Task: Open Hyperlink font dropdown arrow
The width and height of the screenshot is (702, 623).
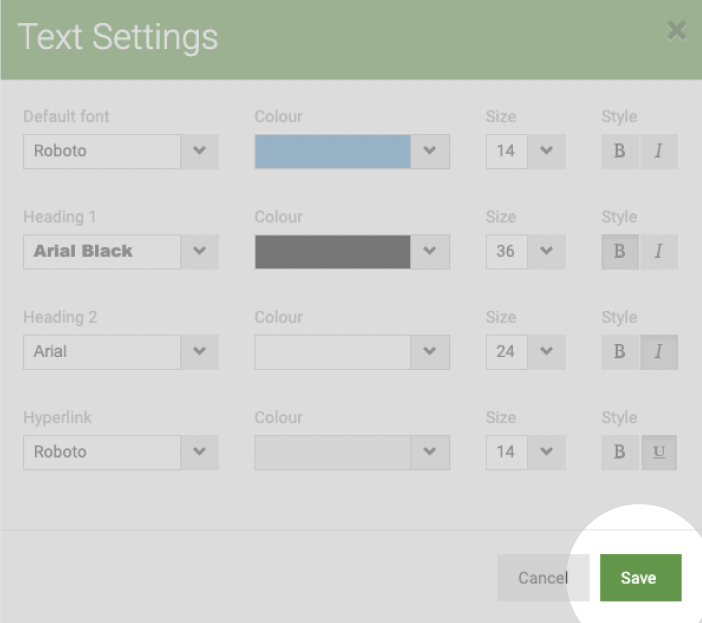Action: click(x=200, y=452)
